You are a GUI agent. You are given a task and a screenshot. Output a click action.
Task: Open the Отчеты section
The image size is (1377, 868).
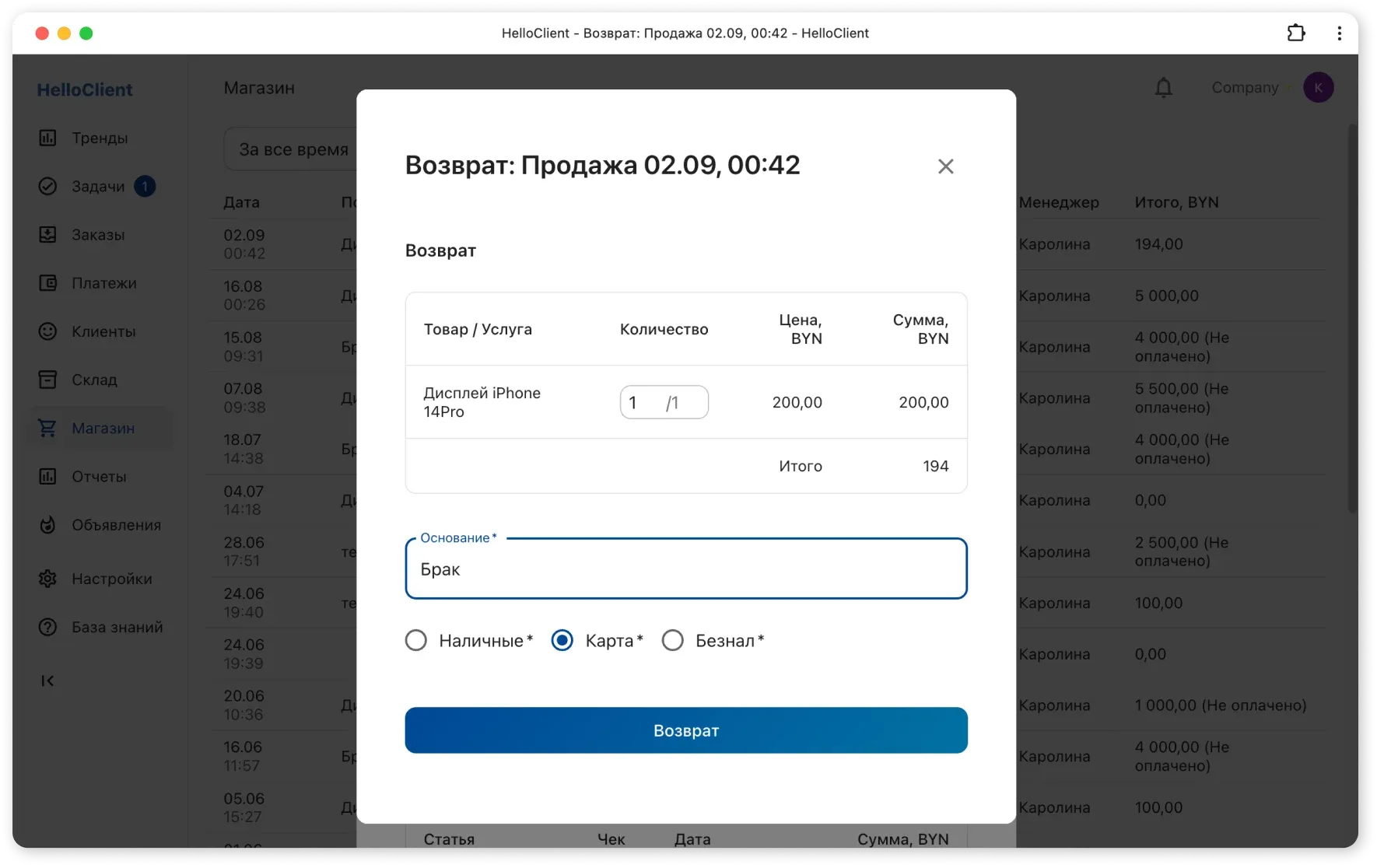click(100, 477)
